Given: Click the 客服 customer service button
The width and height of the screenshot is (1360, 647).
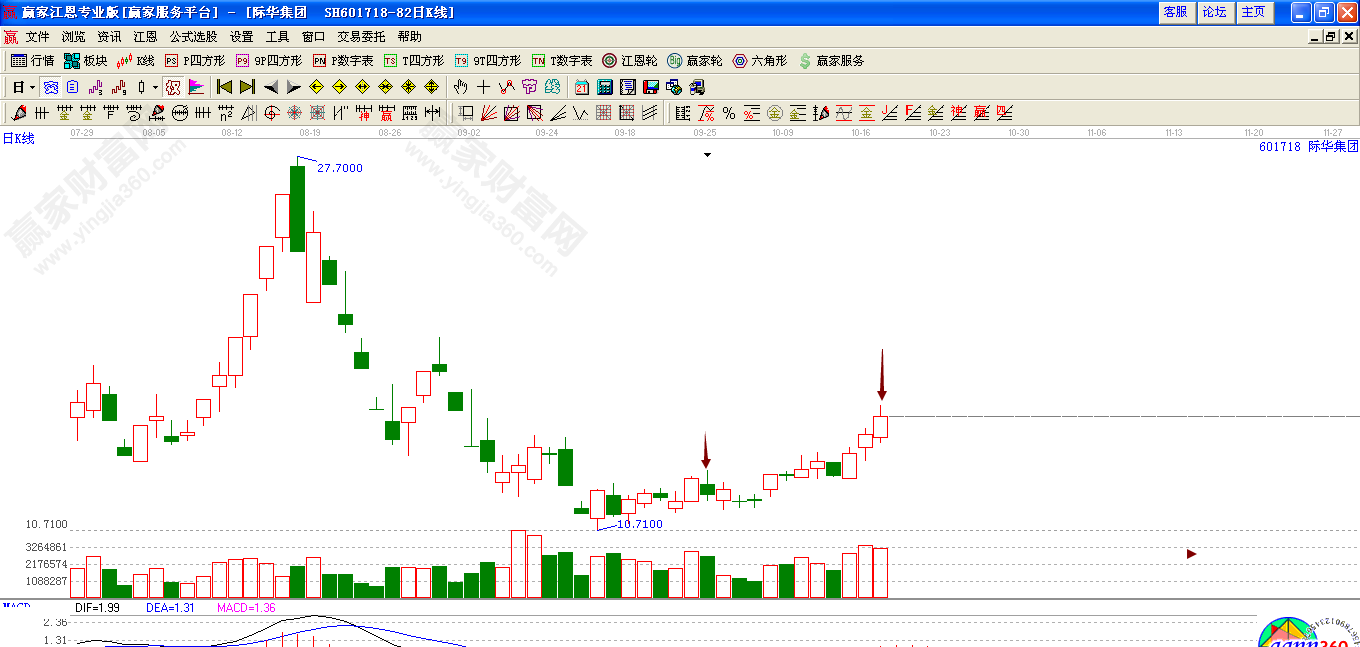Looking at the screenshot, I should 1175,12.
